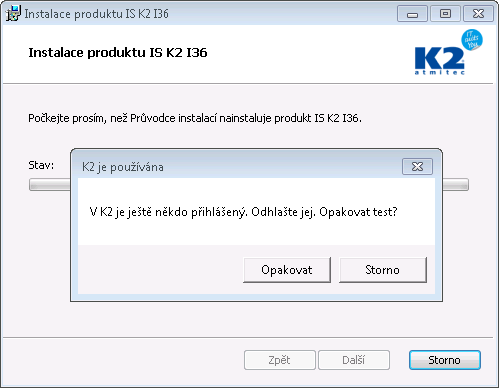
Task: Click the disabled Další button
Action: pos(354,360)
